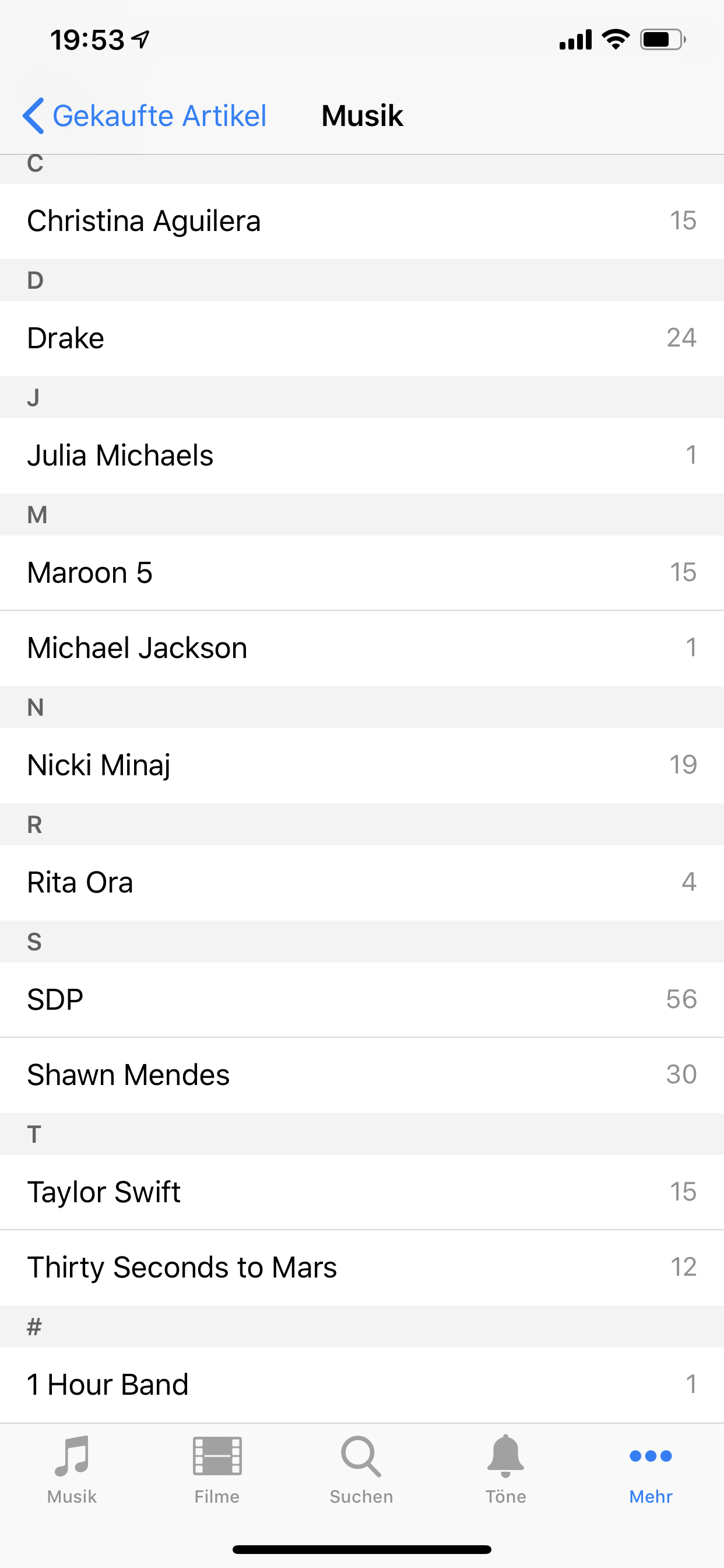Go back to Gekaufte Artikel
Image resolution: width=724 pixels, height=1568 pixels.
coord(159,116)
